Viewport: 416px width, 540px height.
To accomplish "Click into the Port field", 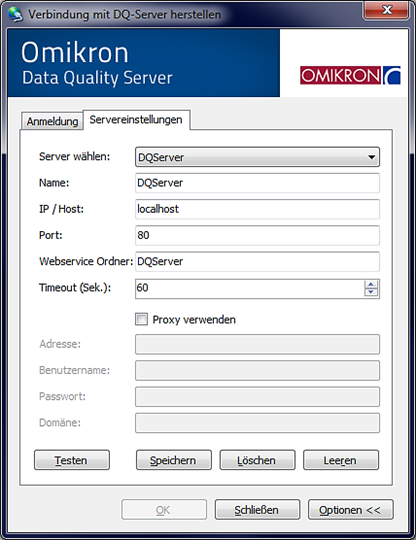I will 257,235.
